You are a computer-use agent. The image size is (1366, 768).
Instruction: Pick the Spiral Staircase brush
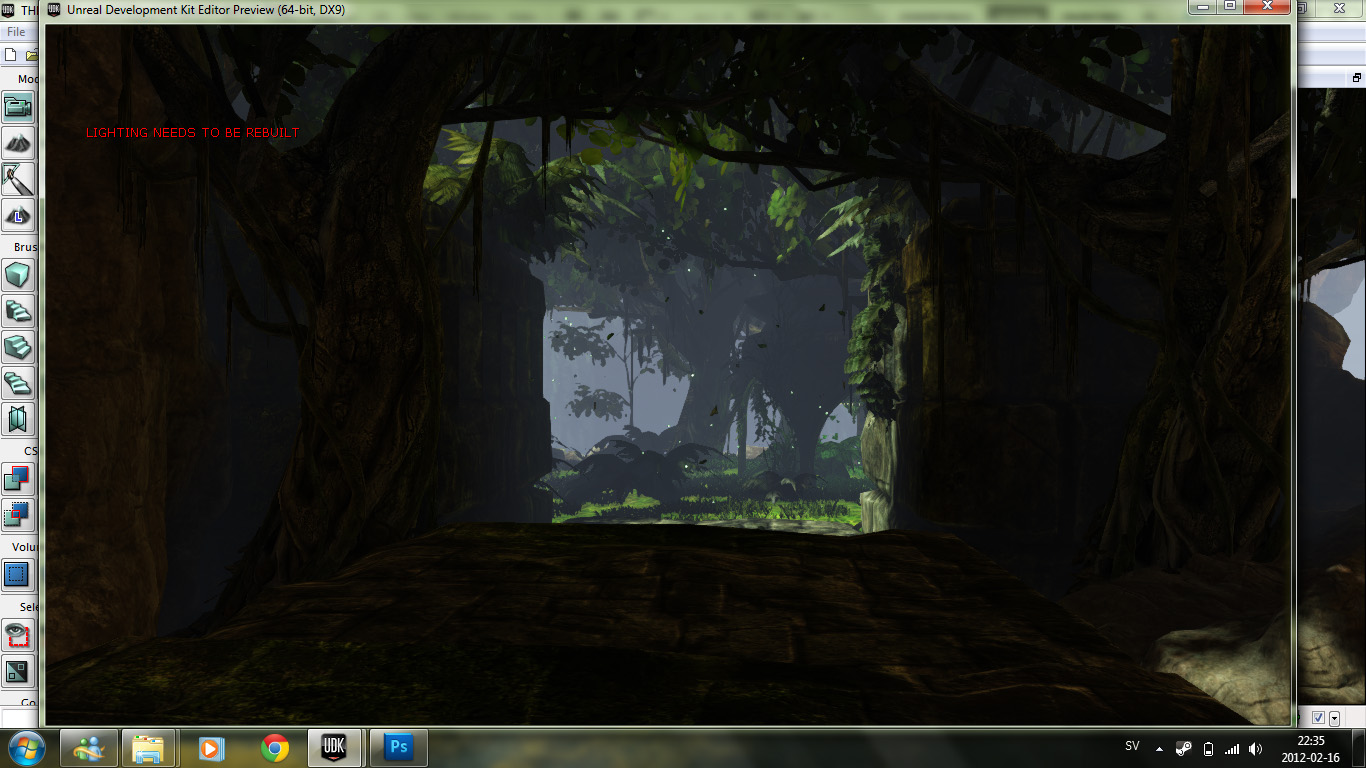pyautogui.click(x=19, y=382)
